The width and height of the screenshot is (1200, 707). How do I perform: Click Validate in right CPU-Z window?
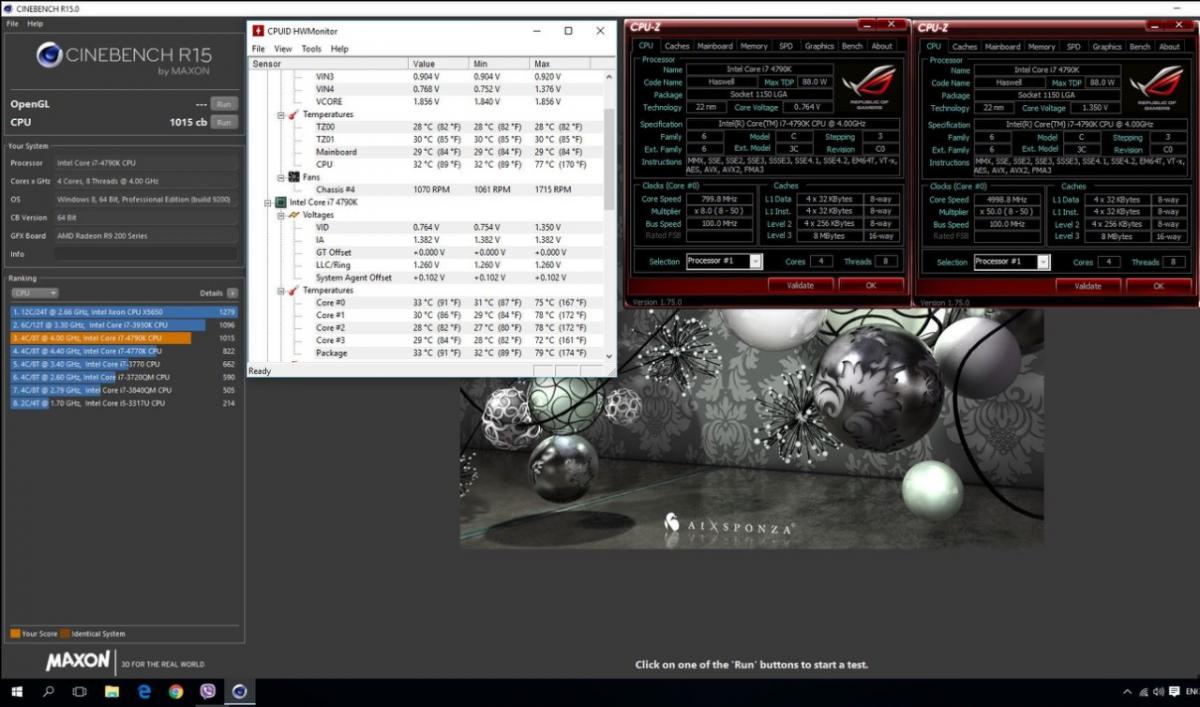click(x=1089, y=286)
